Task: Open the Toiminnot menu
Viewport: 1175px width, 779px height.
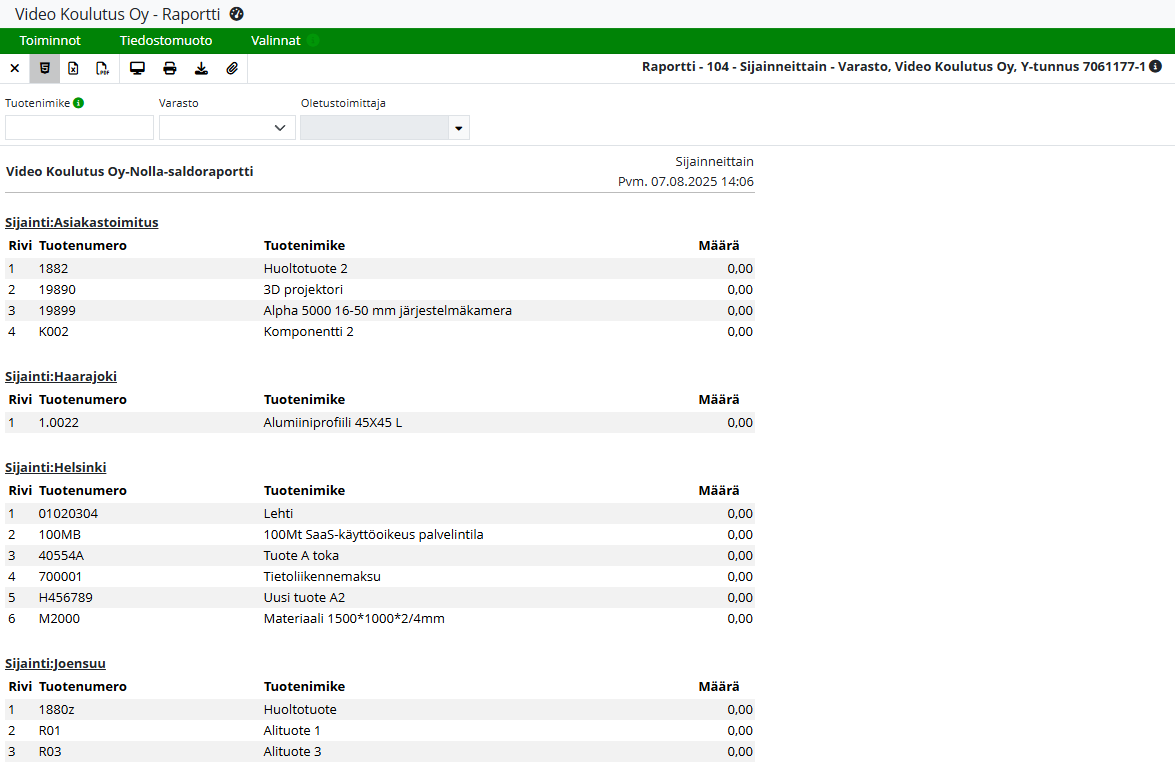Action: (x=50, y=41)
